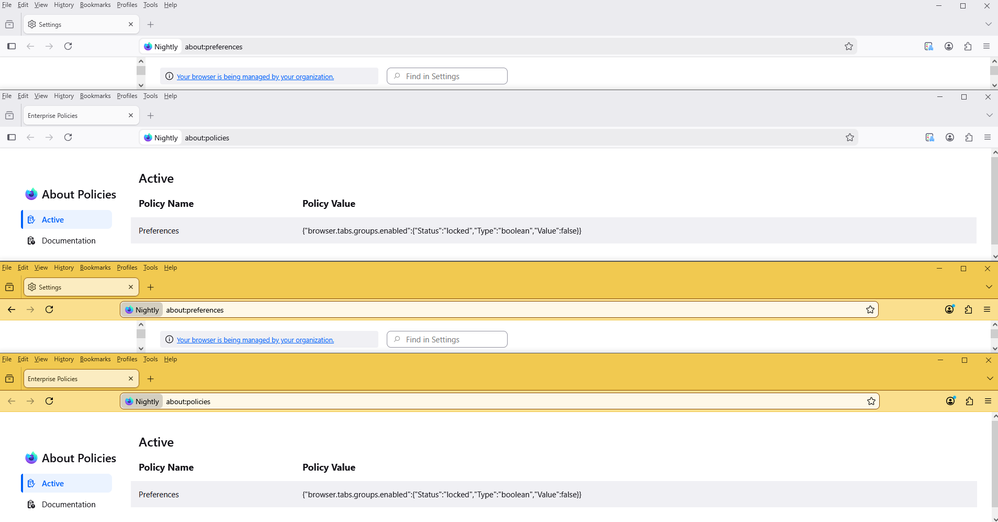This screenshot has width=998, height=522.
Task: Expand the tab list chevron in the gray Settings window
Action: point(988,24)
